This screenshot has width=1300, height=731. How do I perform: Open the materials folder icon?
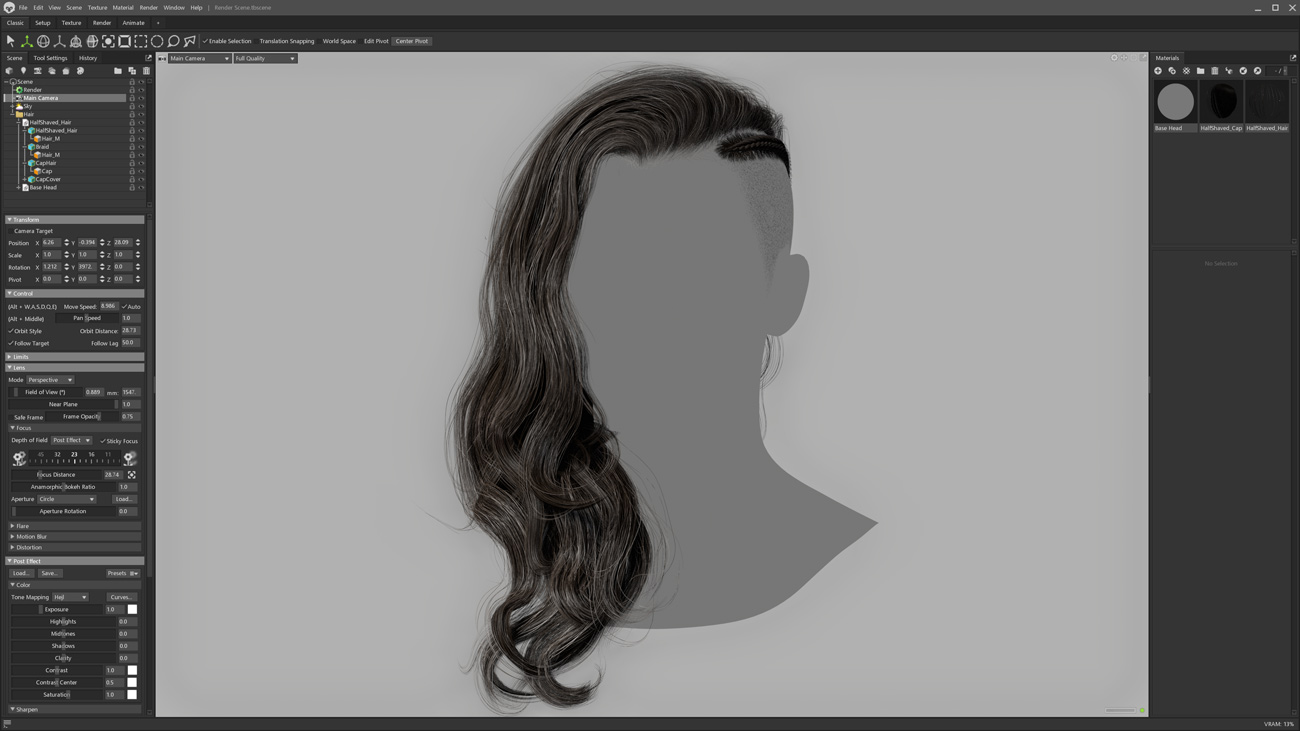click(x=1200, y=71)
